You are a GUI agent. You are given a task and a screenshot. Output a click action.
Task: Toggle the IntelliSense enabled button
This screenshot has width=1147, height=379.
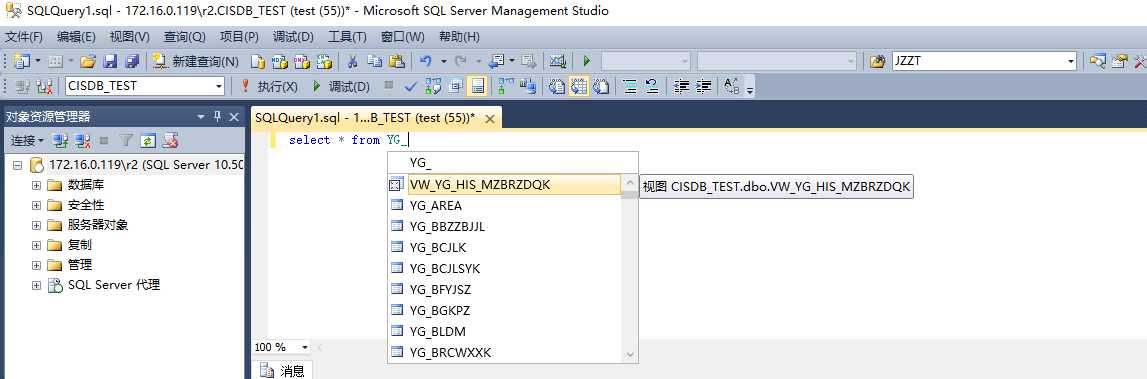point(478,86)
